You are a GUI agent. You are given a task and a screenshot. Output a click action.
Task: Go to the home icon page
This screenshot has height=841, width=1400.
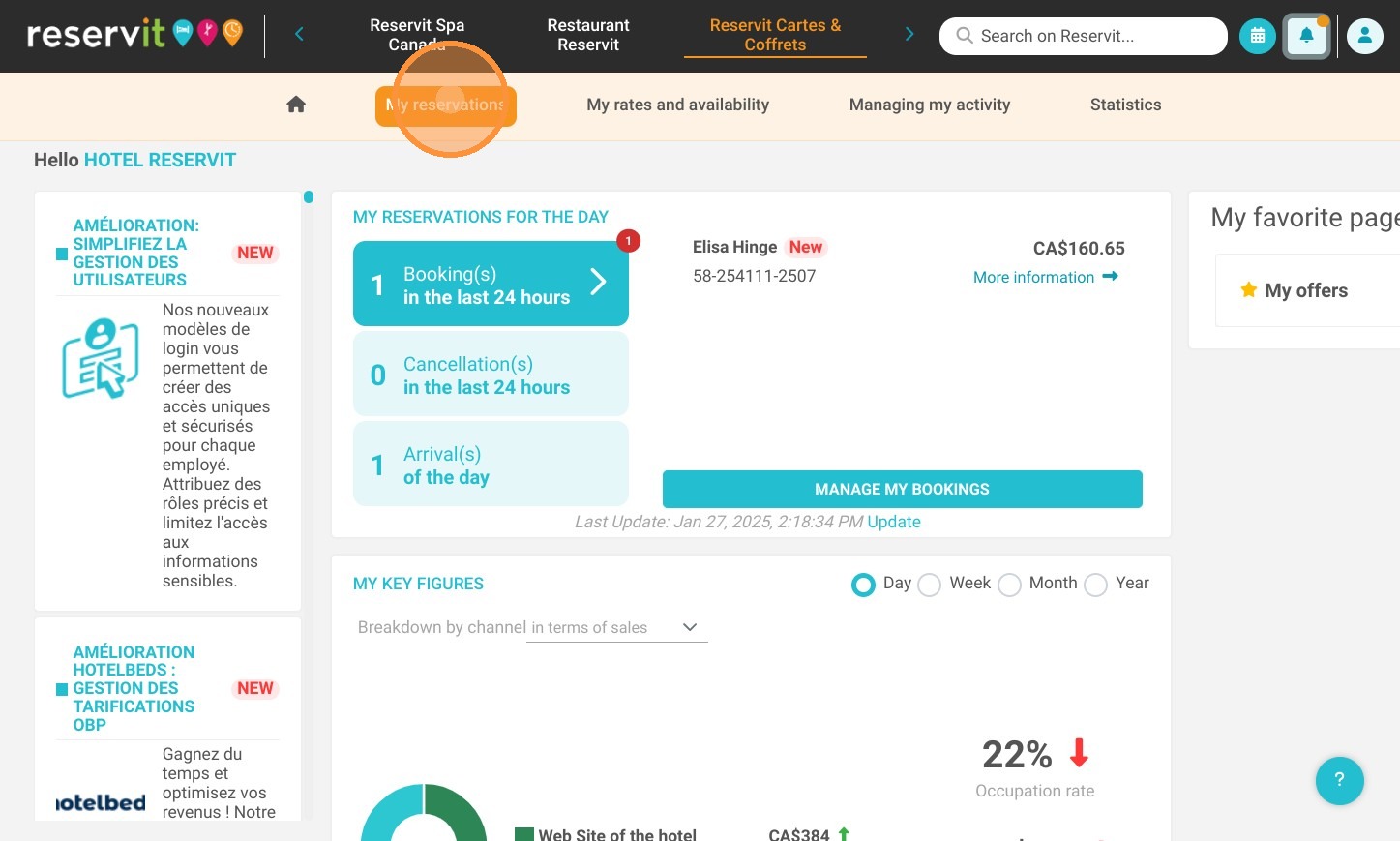pos(296,105)
